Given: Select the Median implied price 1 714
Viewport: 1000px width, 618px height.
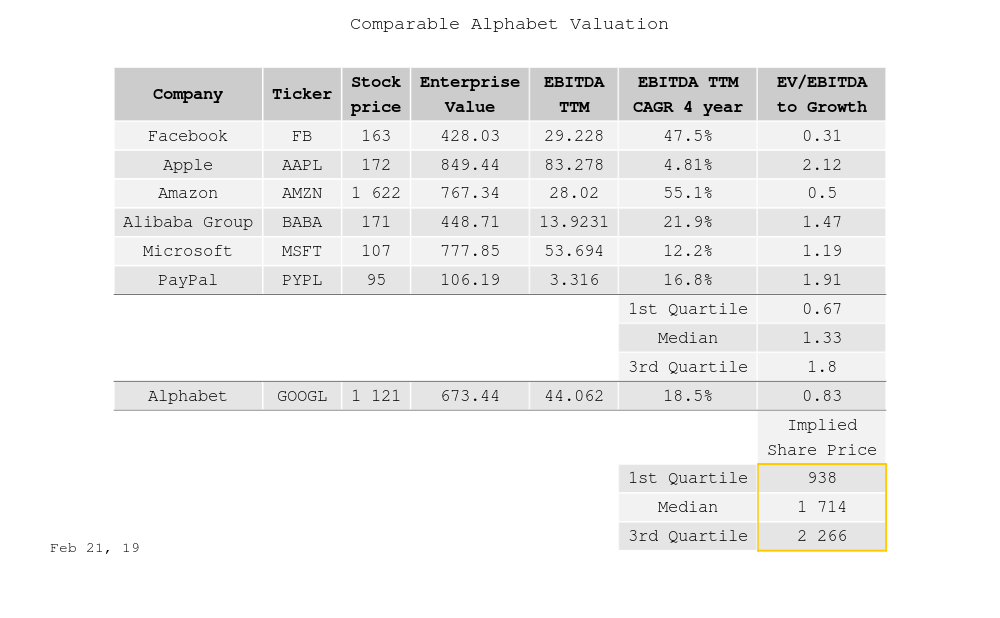Looking at the screenshot, I should 822,507.
